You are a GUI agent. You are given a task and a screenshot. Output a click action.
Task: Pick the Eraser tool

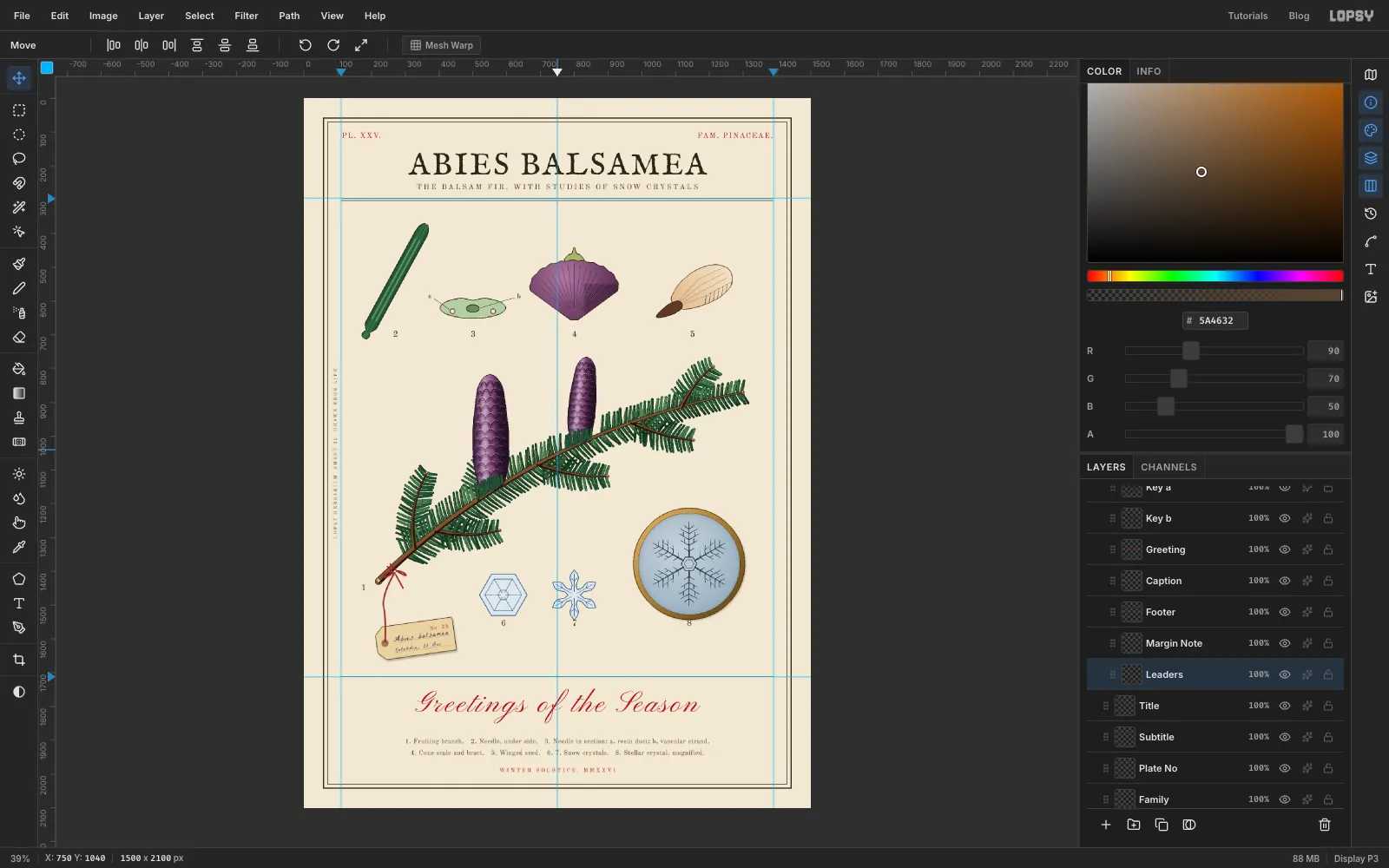pos(19,337)
